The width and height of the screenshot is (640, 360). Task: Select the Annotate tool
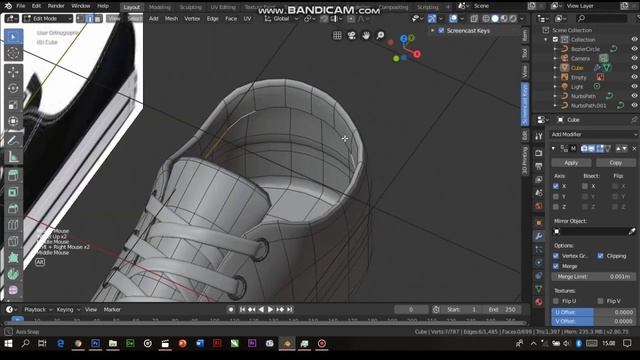tap(13, 140)
